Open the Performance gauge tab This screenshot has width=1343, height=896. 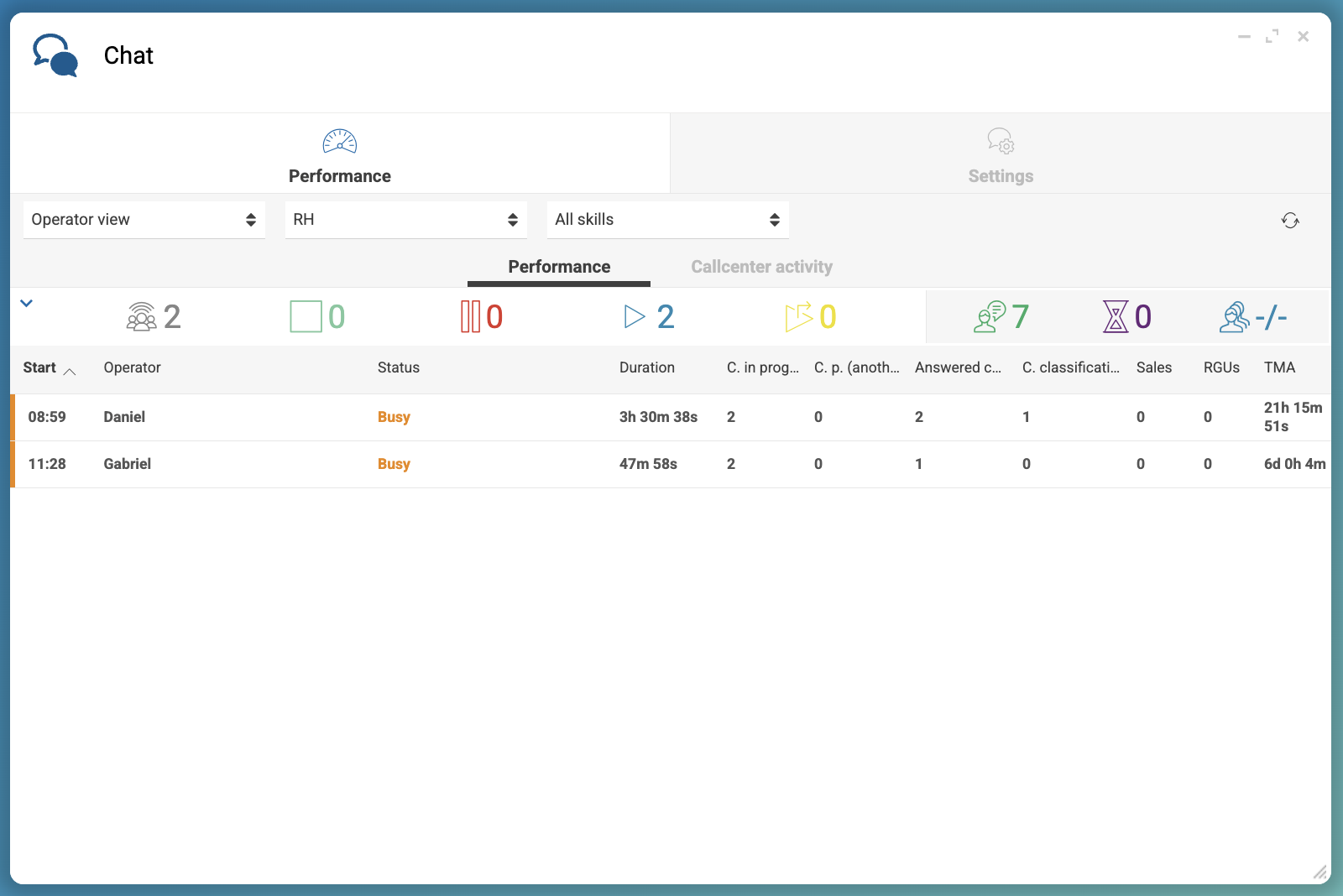click(x=340, y=154)
